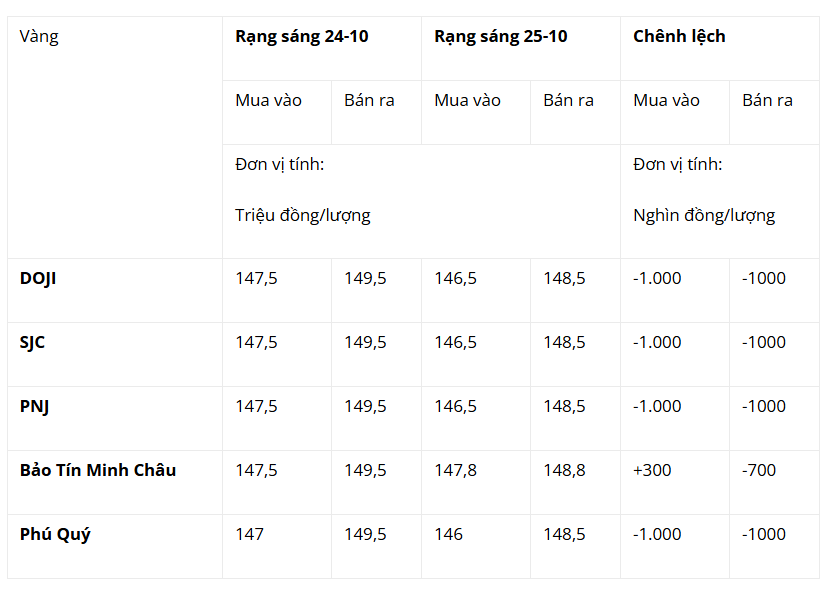The height and width of the screenshot is (597, 830).
Task: Click "Mua vào" under Rạng sáng 24-10
Action: pos(268,101)
